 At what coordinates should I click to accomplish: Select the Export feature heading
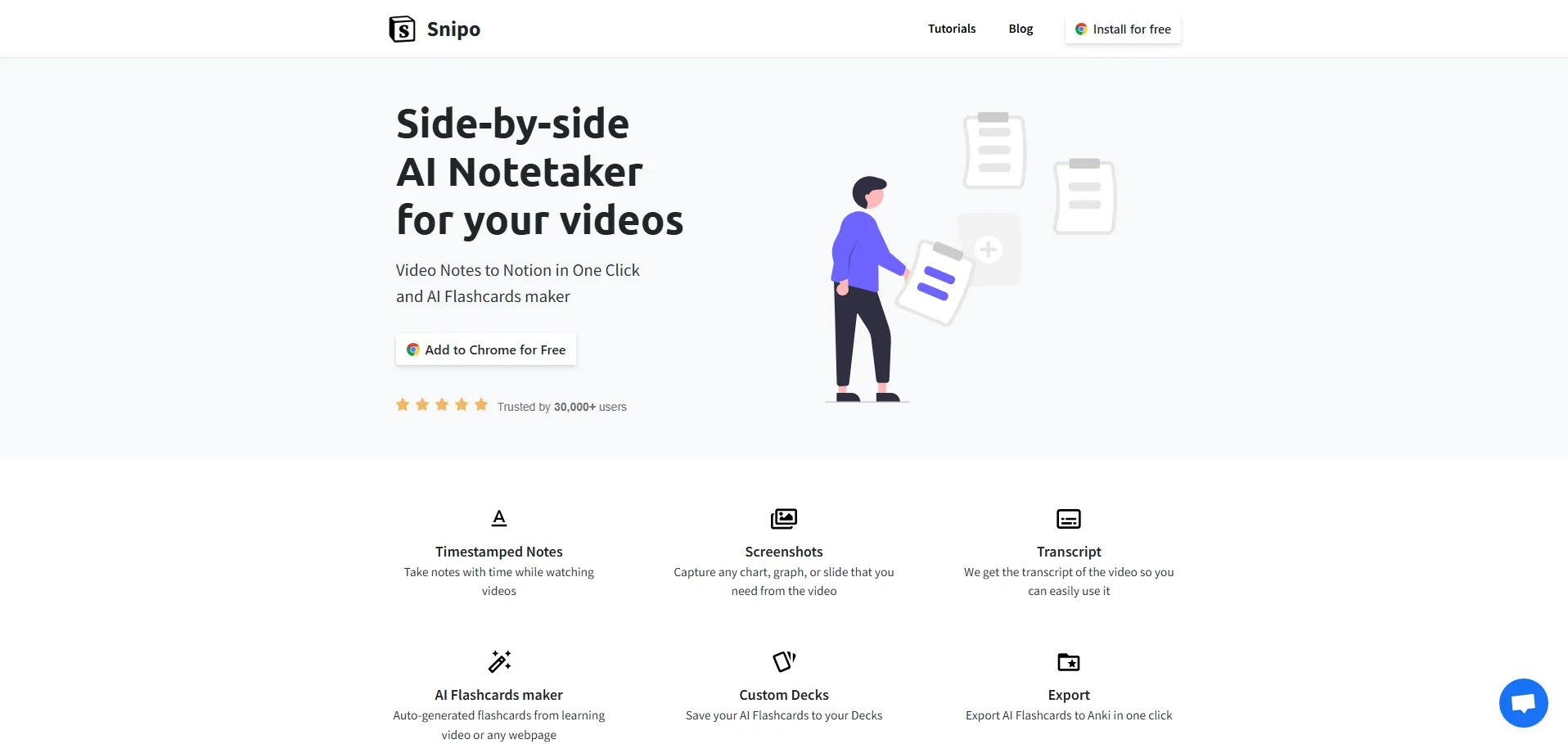1068,695
